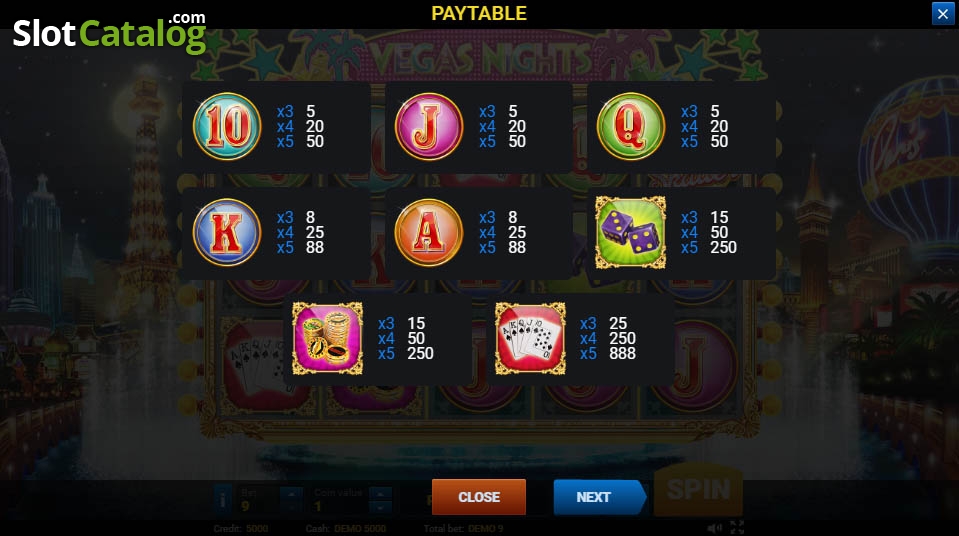This screenshot has width=959, height=536.
Task: Decrease coin value with down arrow
Action: 380,507
